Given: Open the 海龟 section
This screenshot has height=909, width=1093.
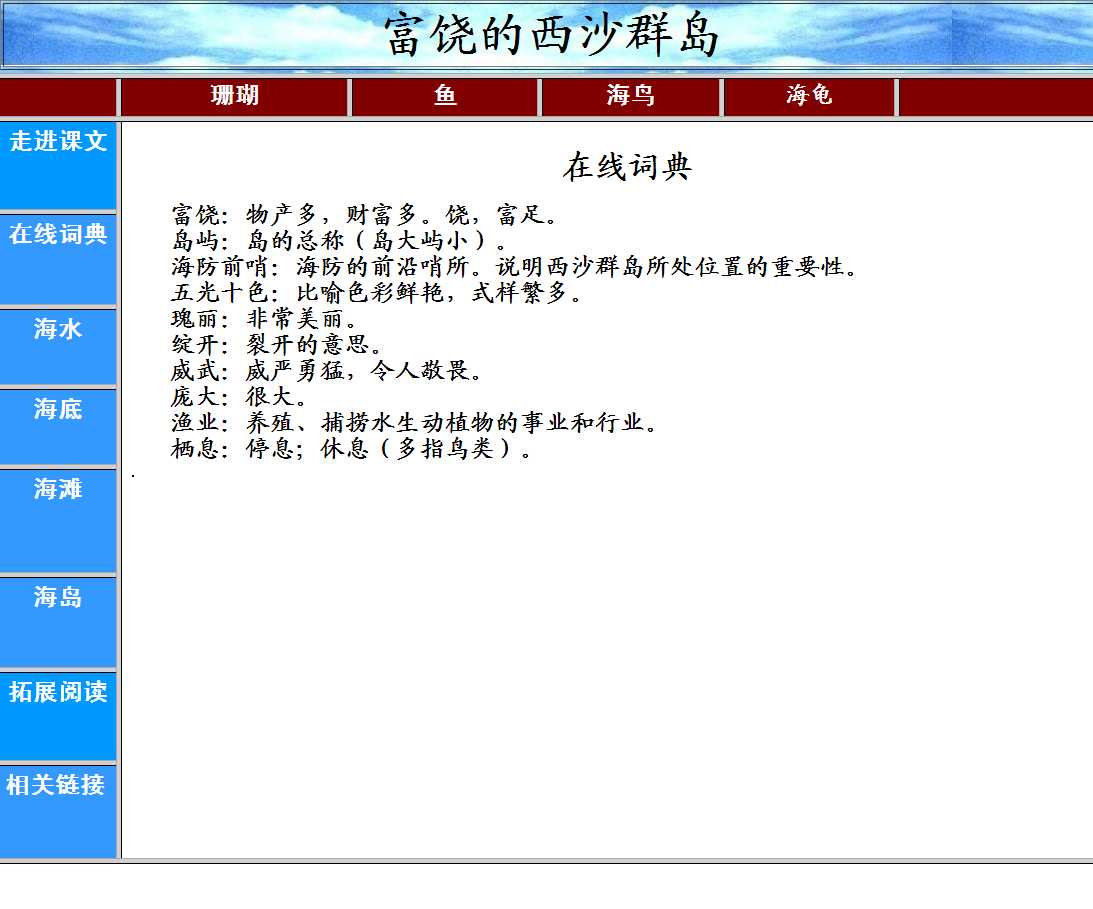Looking at the screenshot, I should pos(809,96).
